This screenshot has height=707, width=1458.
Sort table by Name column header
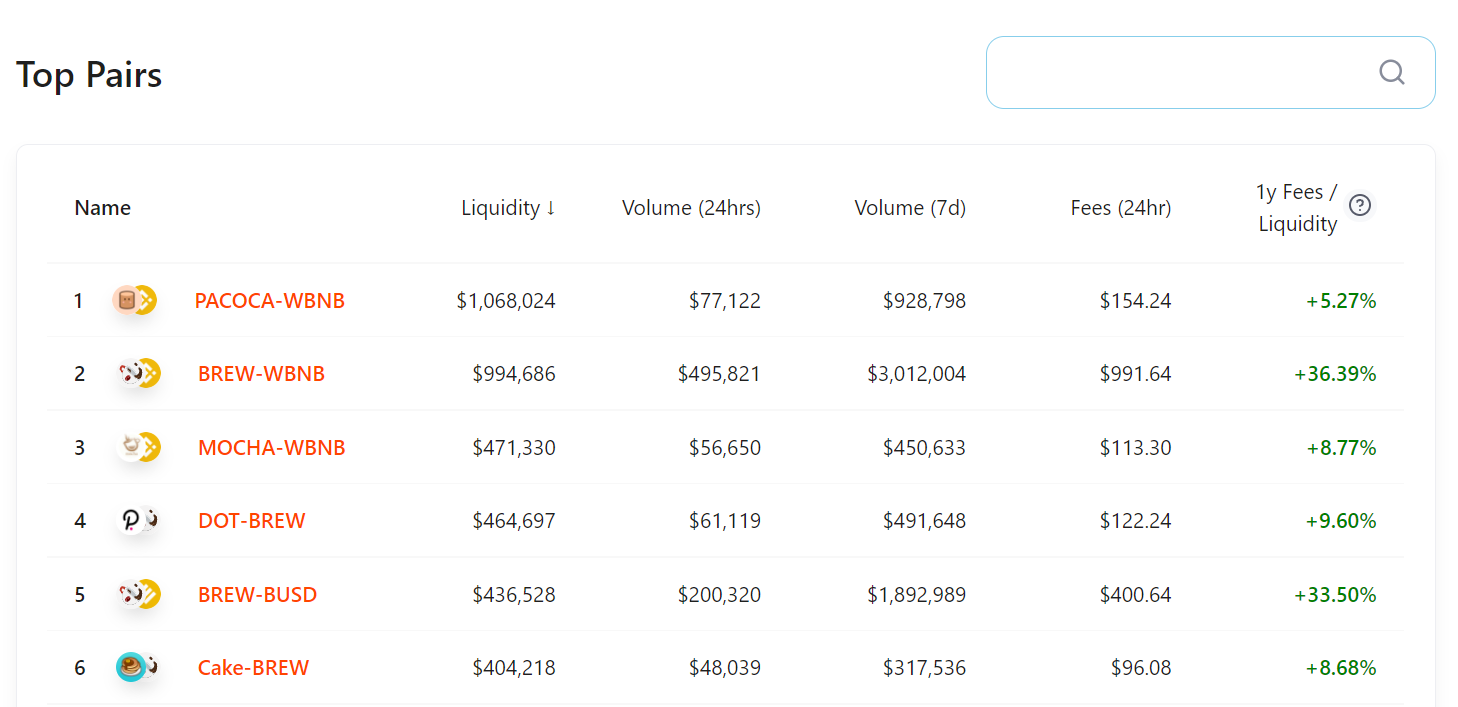coord(103,208)
